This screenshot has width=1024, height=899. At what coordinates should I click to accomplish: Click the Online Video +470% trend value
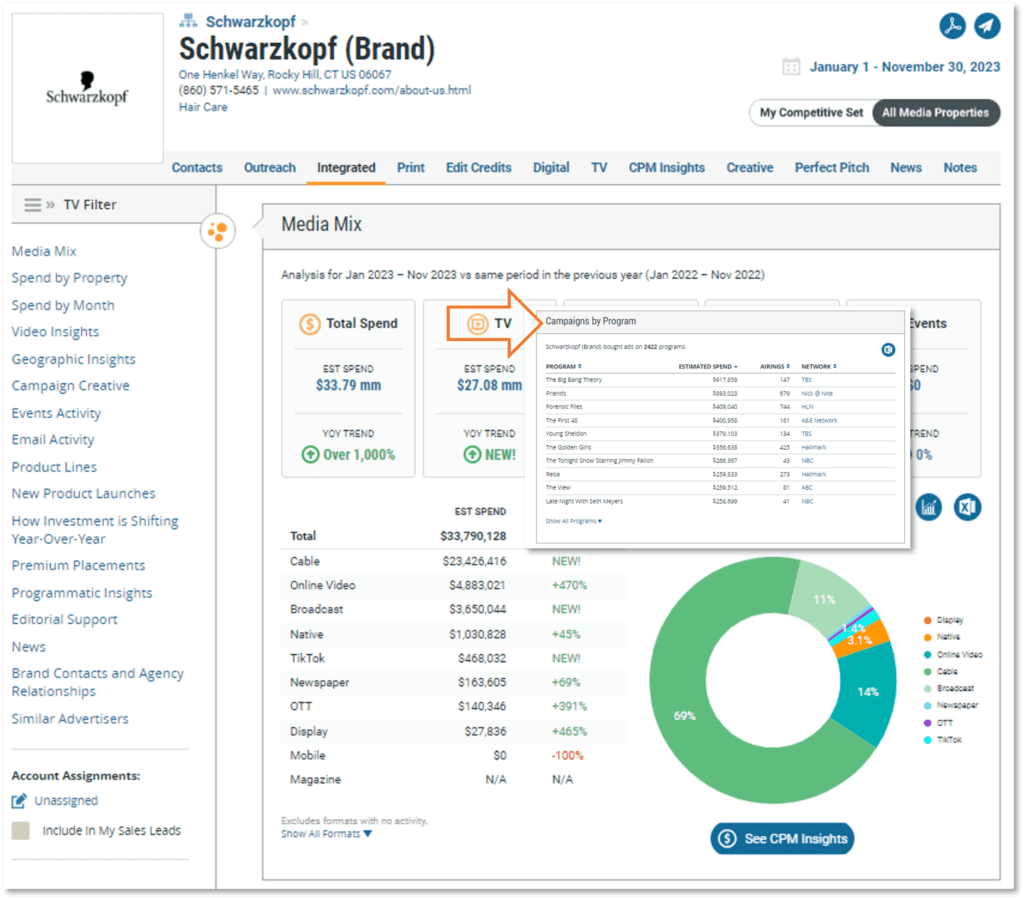[x=569, y=586]
